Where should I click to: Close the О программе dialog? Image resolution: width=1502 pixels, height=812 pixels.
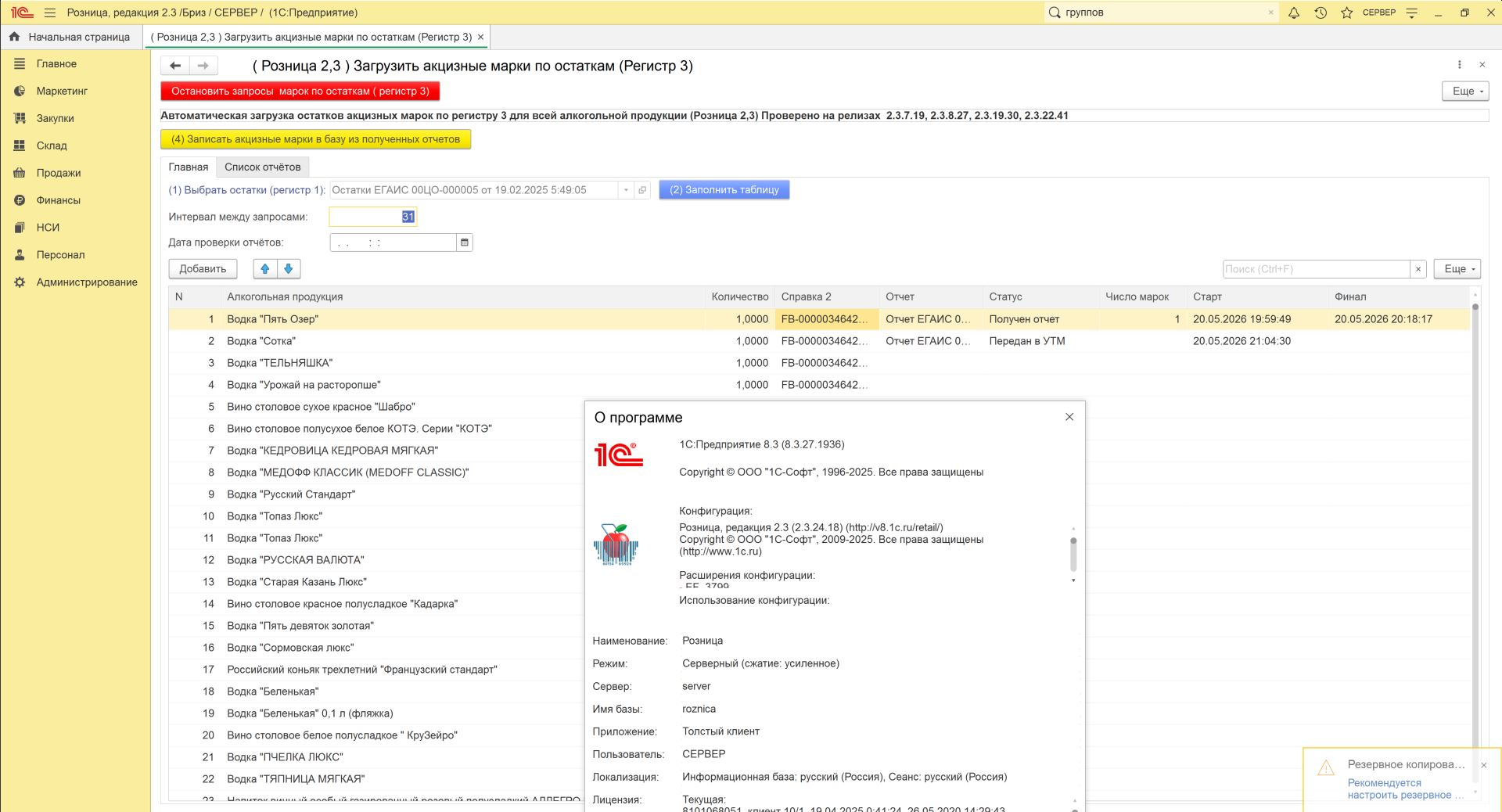[1069, 417]
